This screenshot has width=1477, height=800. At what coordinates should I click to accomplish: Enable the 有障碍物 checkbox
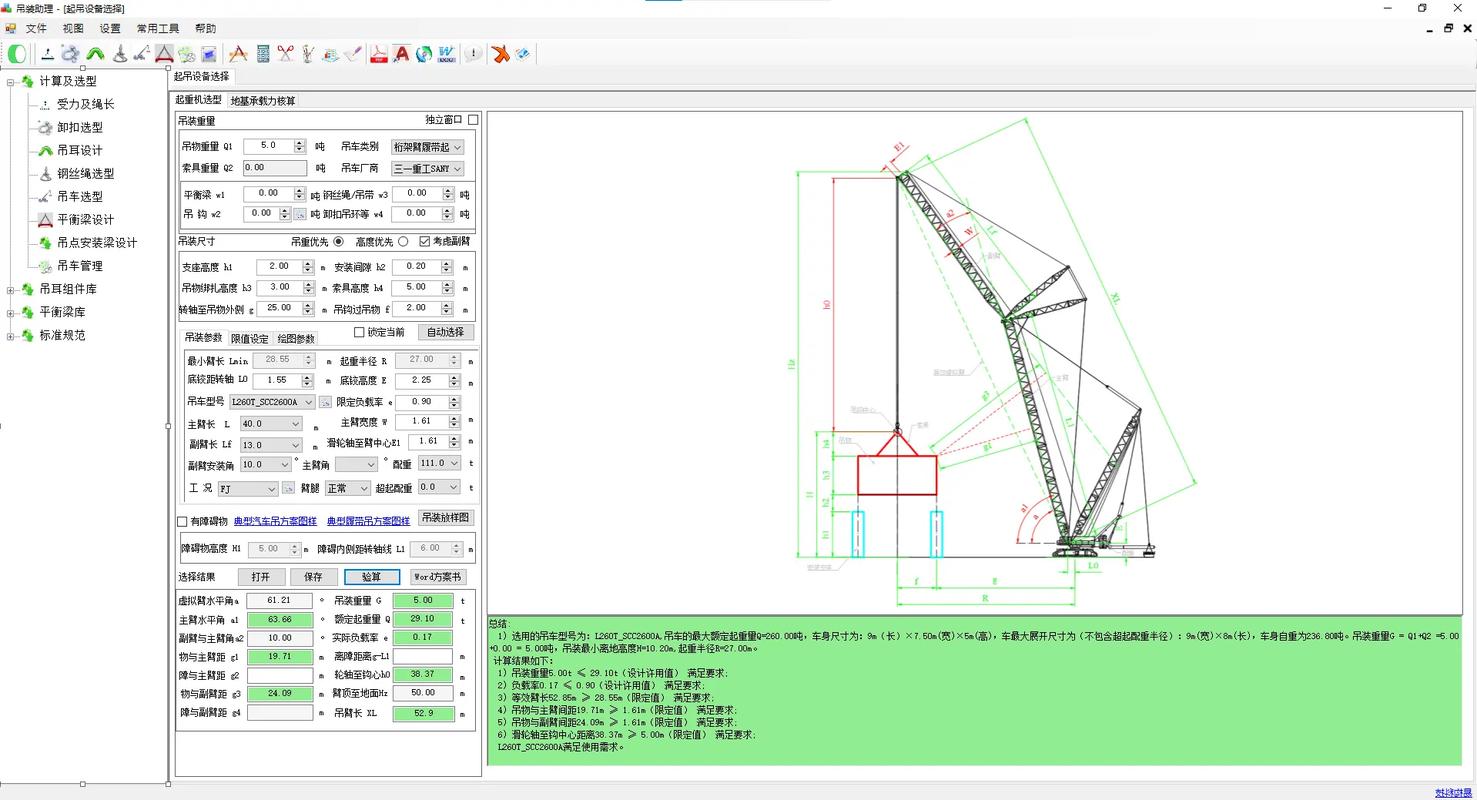[x=182, y=521]
